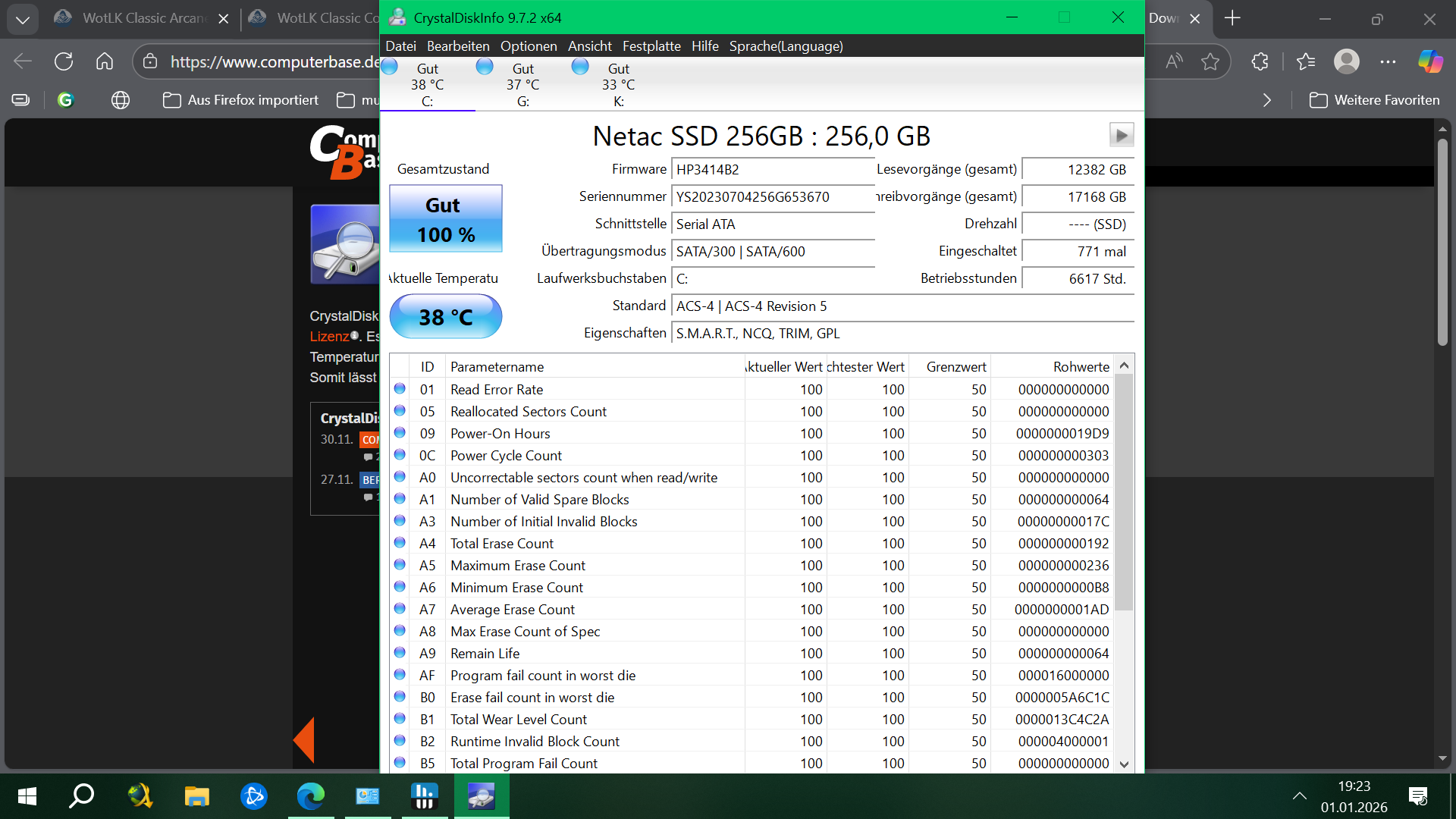The height and width of the screenshot is (819, 1456).
Task: Click the Gut 100 % health status box
Action: [x=445, y=219]
